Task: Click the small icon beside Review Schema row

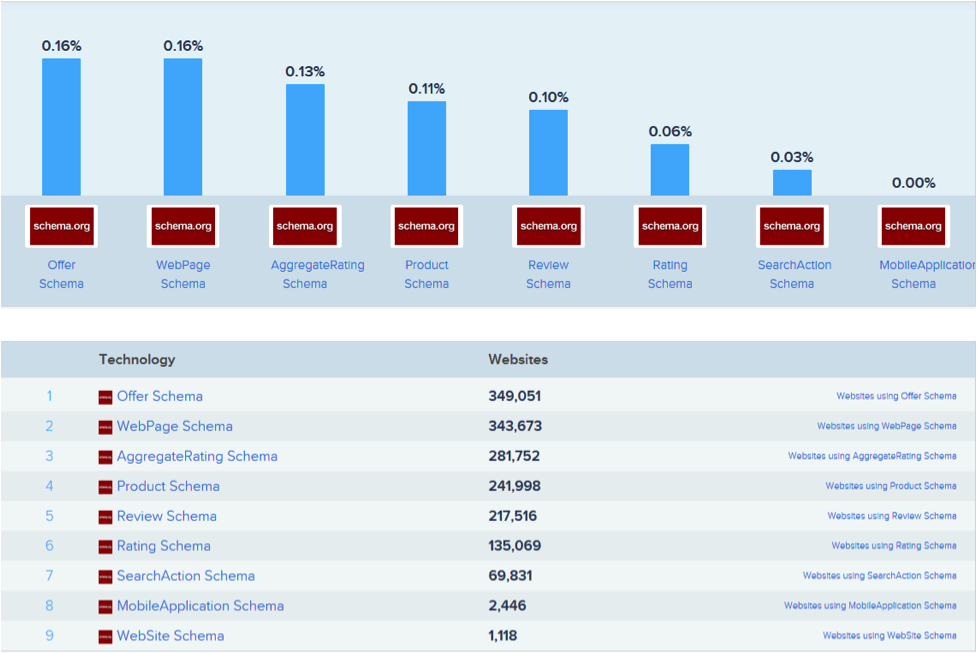Action: [105, 517]
